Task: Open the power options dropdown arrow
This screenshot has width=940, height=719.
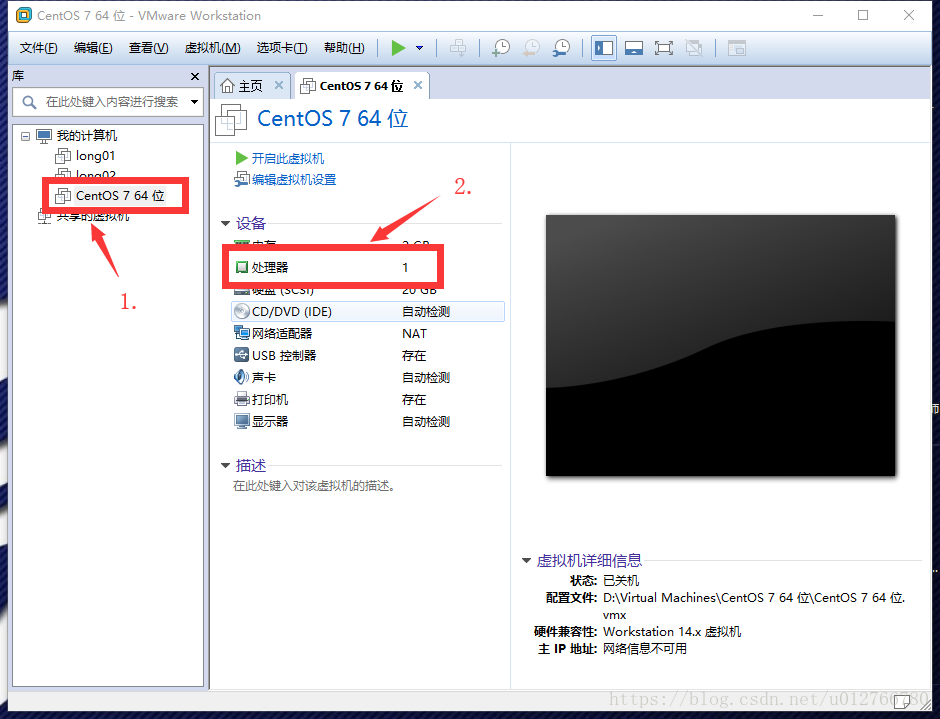Action: click(x=420, y=48)
